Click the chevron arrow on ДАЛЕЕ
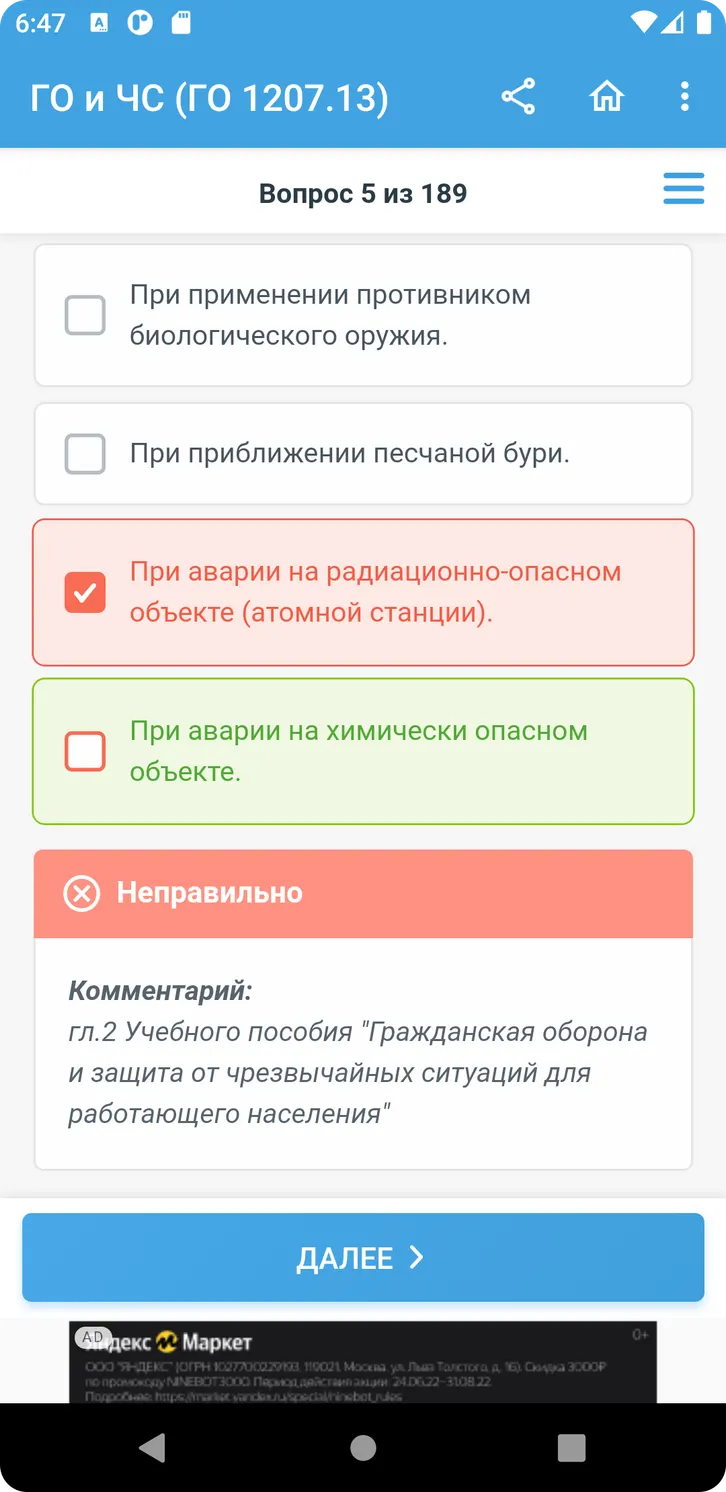 coord(417,1257)
